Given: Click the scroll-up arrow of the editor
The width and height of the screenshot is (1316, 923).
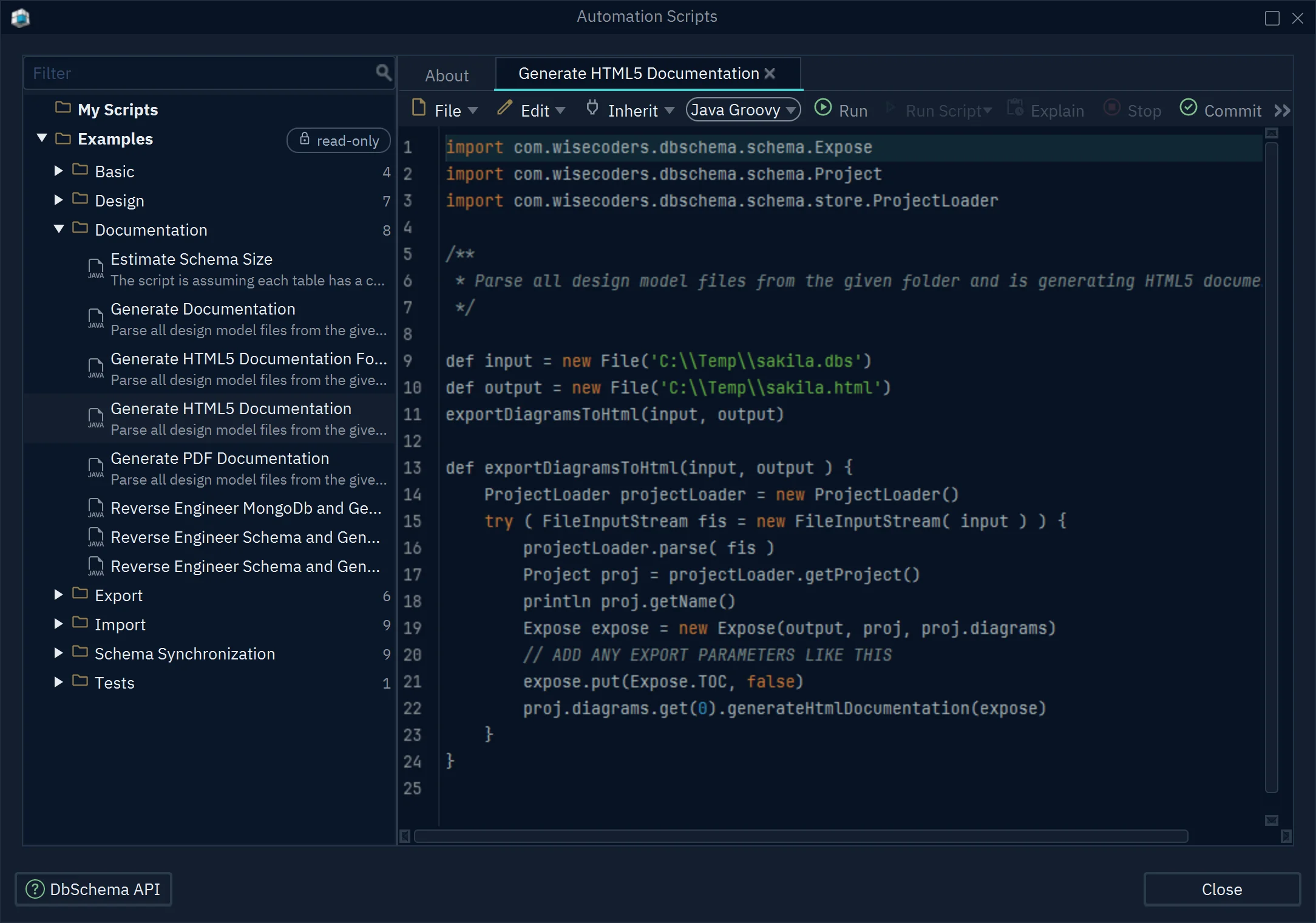Looking at the screenshot, I should [1272, 133].
